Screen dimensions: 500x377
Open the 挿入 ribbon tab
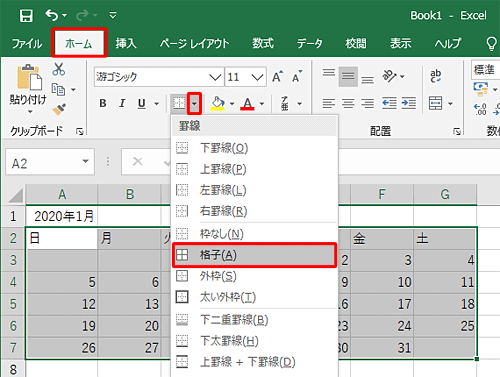pos(126,44)
